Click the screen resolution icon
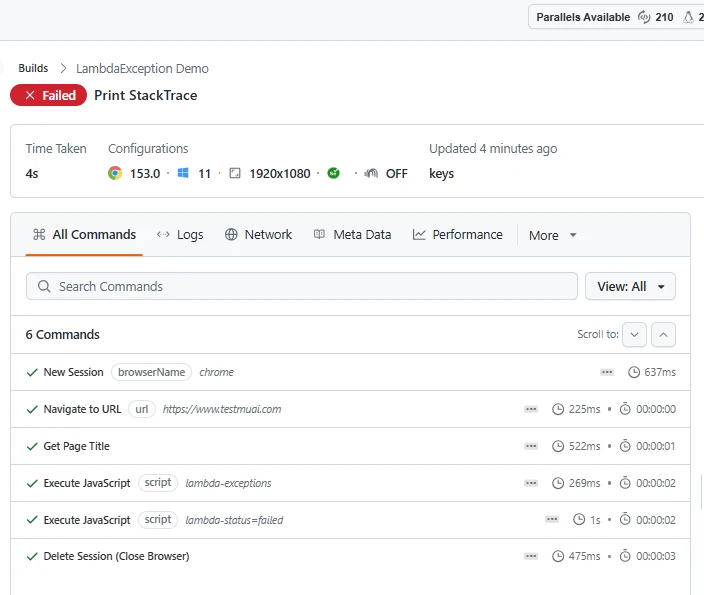This screenshot has height=595, width=704. pyautogui.click(x=235, y=173)
